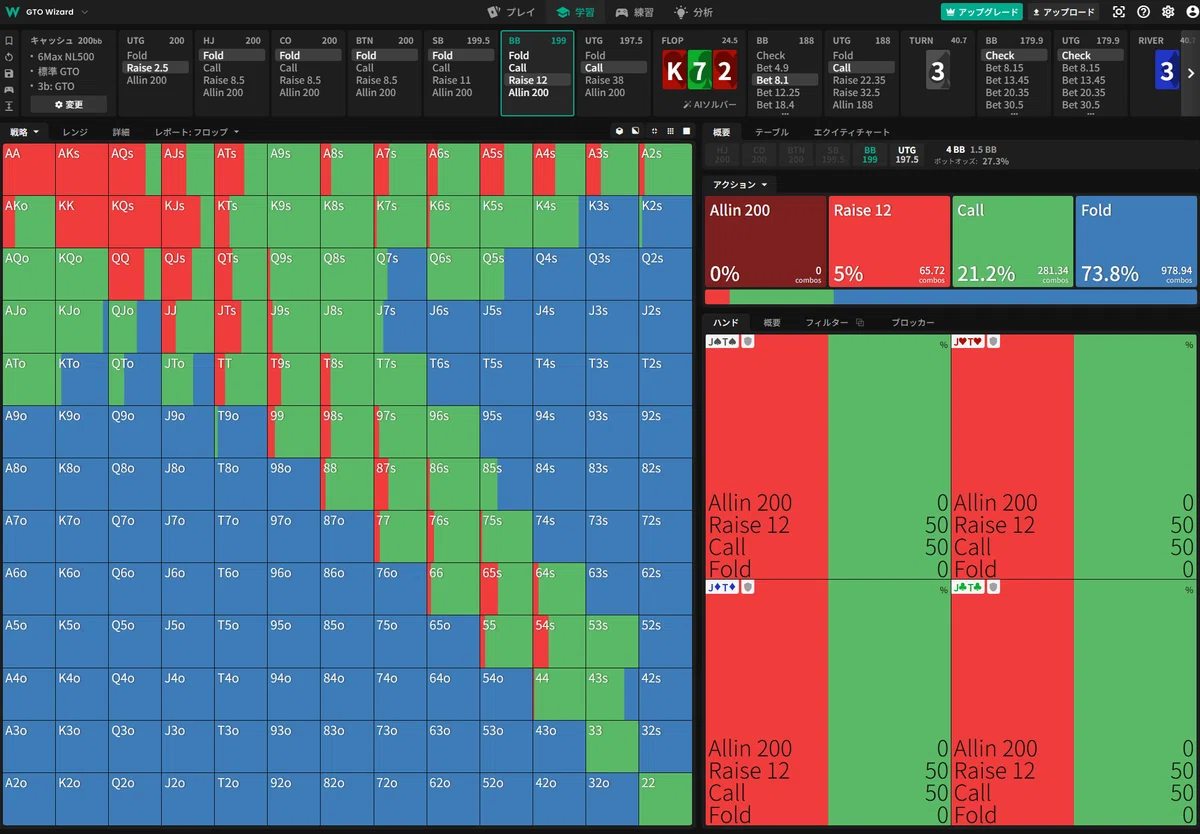Select SB Raise 11 action
The image size is (1200, 834).
(x=461, y=80)
